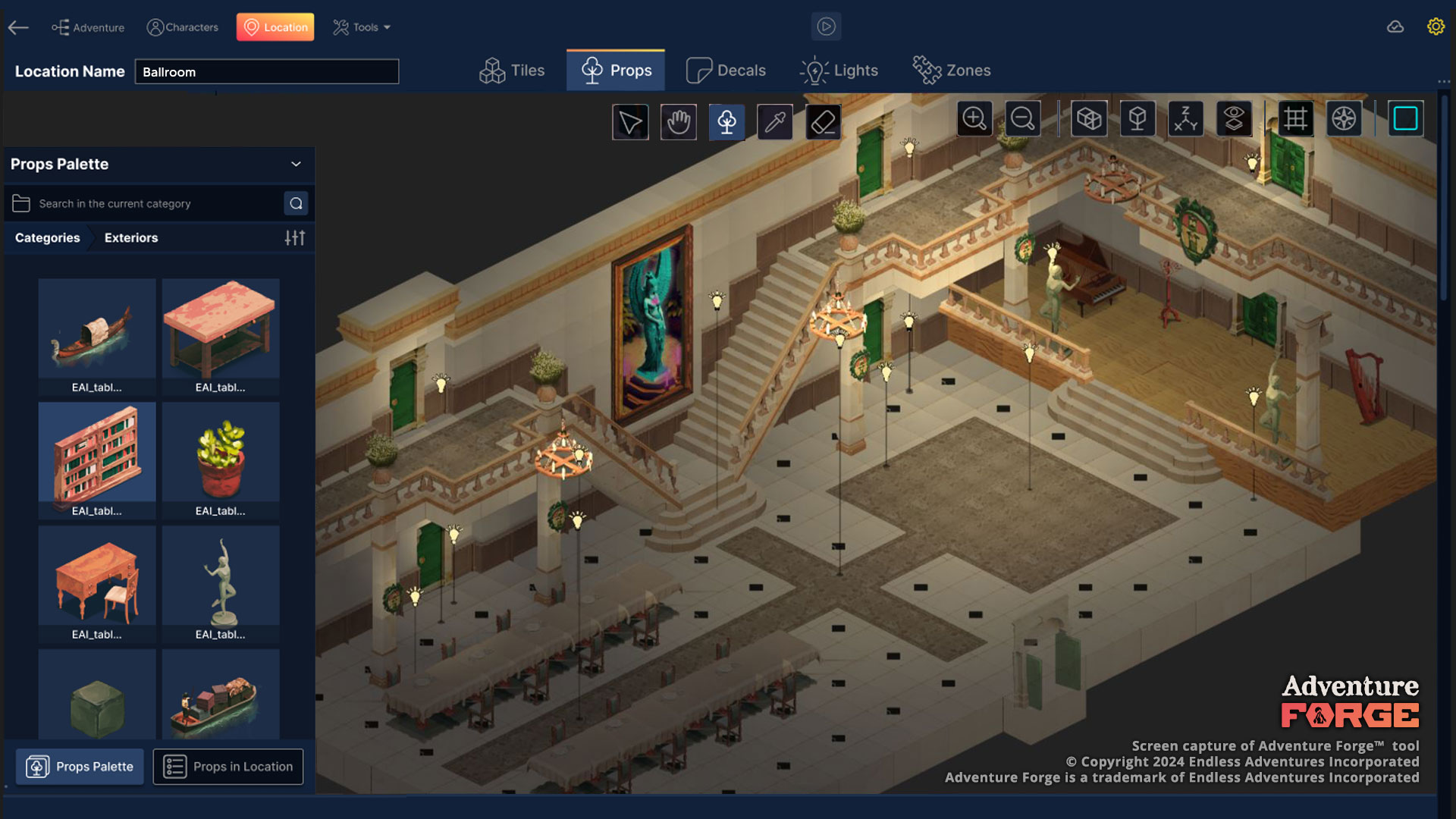Viewport: 1456px width, 819px height.
Task: Open settings gear icon
Action: (x=1436, y=27)
